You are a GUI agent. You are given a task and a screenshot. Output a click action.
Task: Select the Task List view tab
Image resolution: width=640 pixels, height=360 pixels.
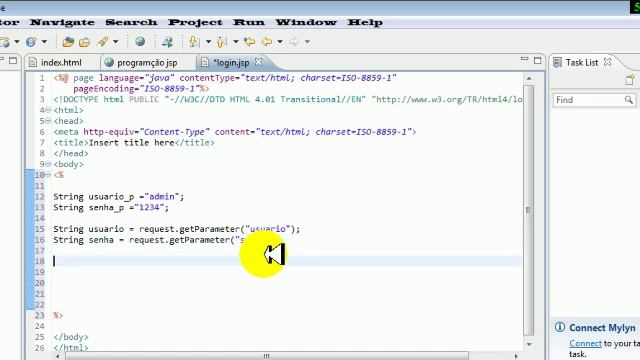(x=581, y=62)
